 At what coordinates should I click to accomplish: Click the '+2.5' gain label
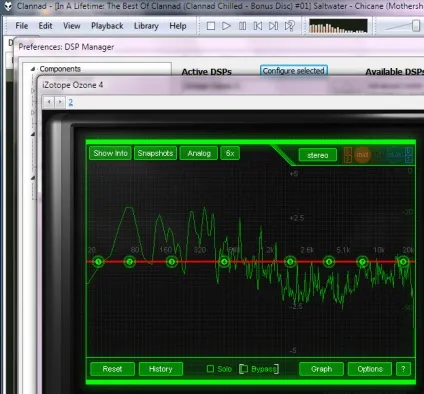(x=297, y=218)
